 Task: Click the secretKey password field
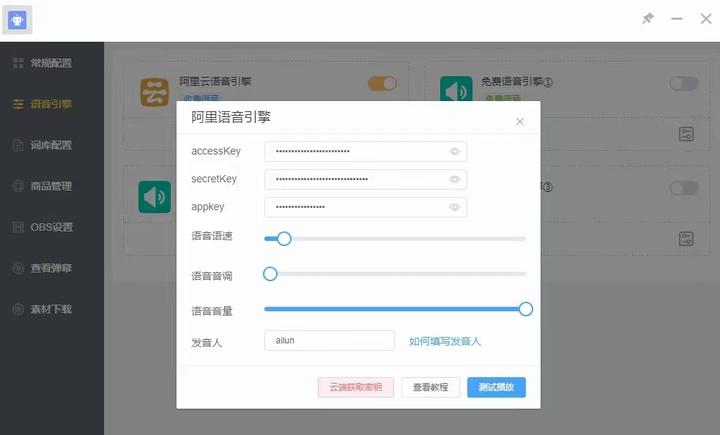pyautogui.click(x=366, y=179)
